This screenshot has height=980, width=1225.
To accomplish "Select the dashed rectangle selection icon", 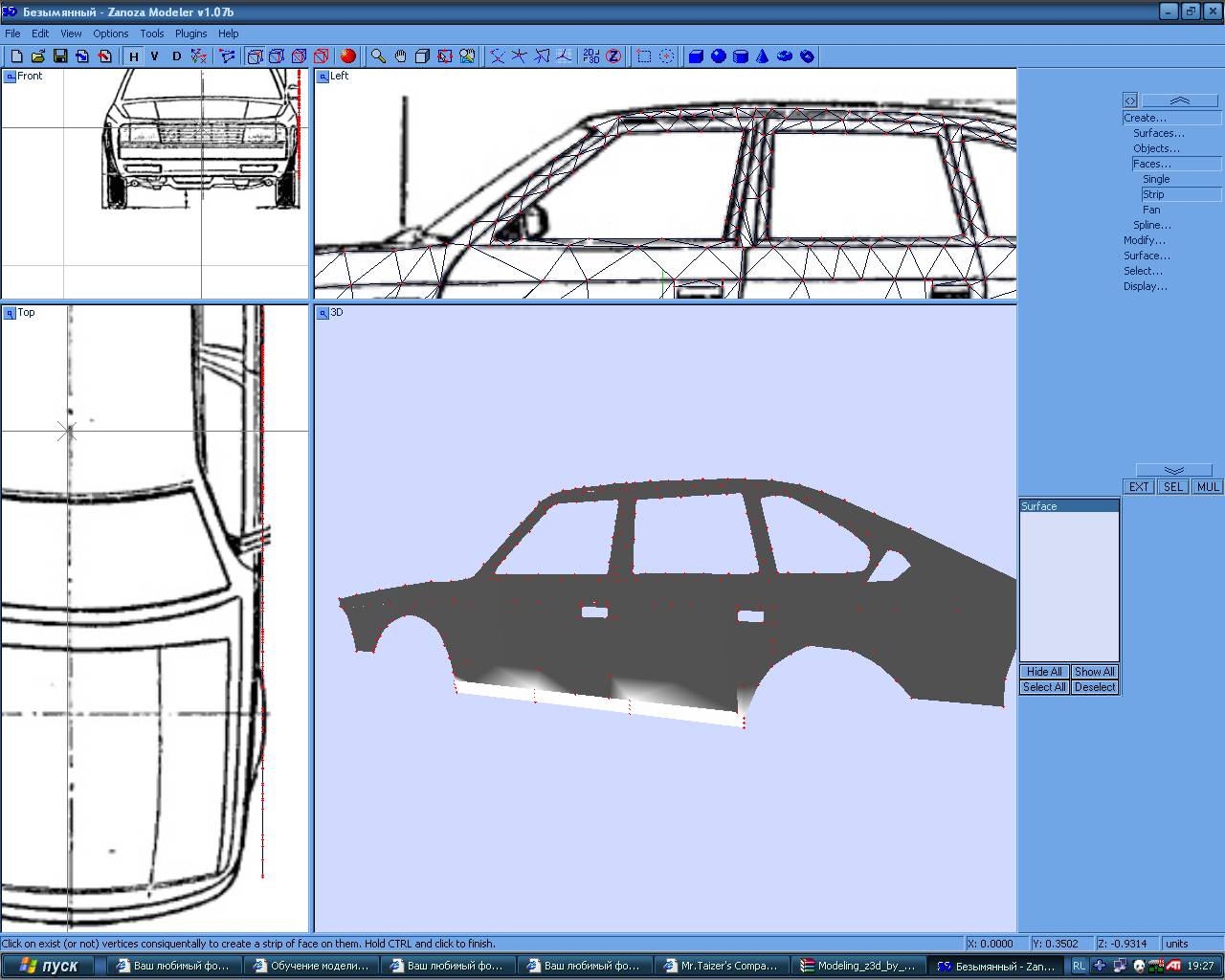I will point(644,56).
